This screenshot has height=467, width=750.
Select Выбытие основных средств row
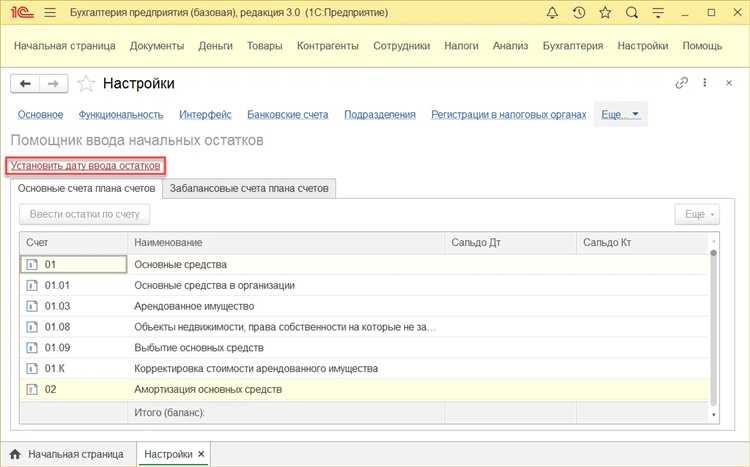tap(364, 348)
